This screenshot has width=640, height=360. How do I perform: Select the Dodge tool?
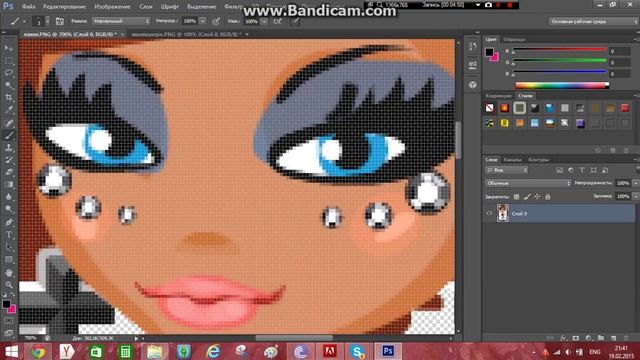tap(9, 209)
